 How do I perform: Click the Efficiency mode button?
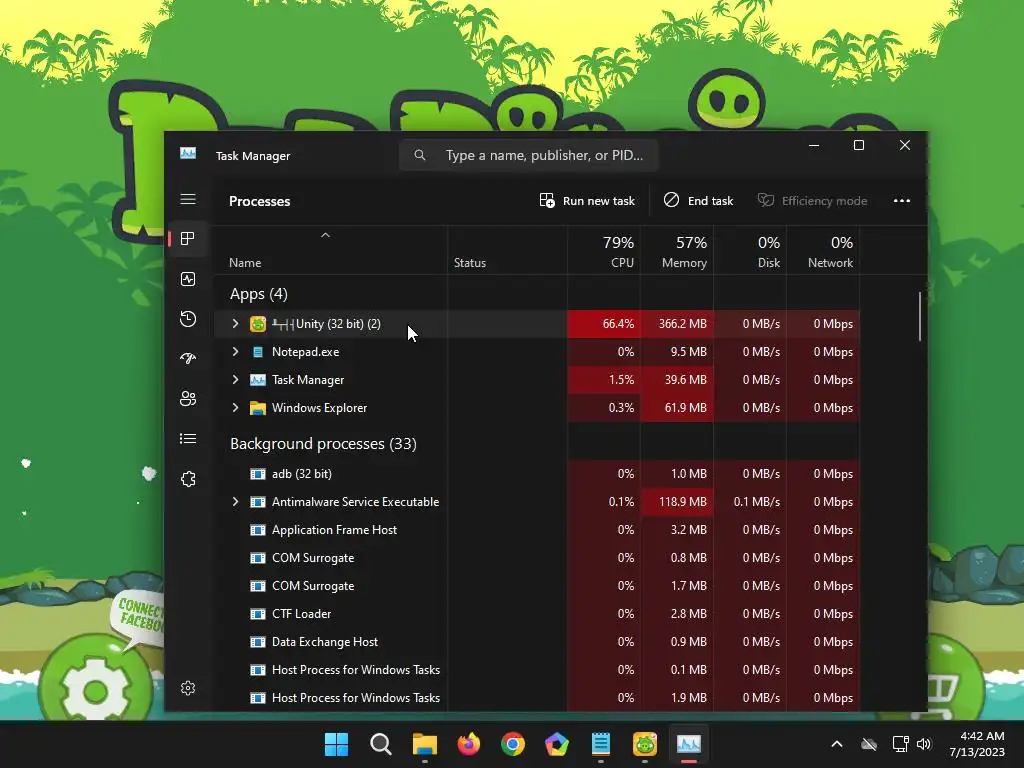812,200
